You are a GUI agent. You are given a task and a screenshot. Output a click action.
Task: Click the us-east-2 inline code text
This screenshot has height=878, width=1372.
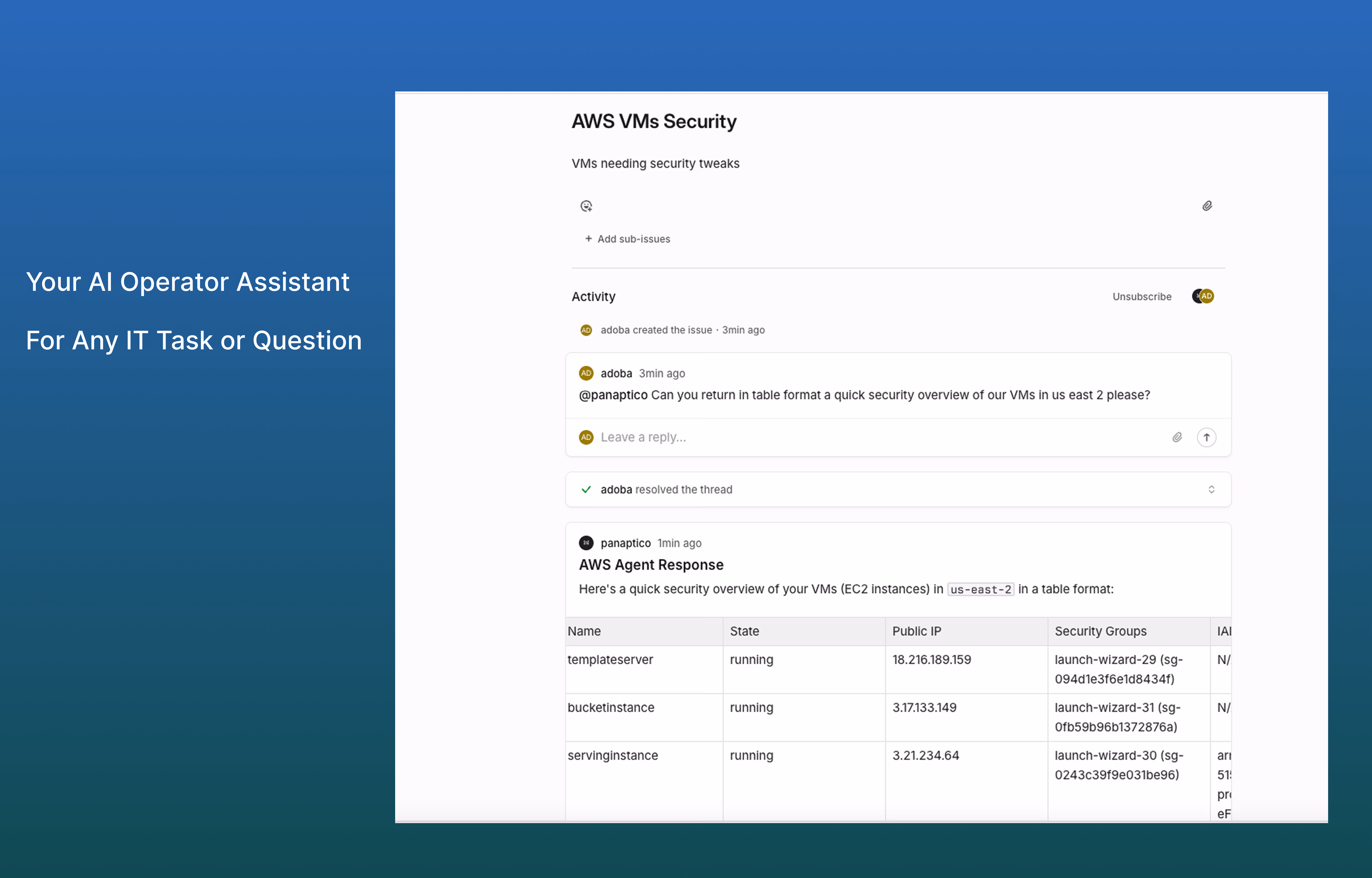pos(981,590)
